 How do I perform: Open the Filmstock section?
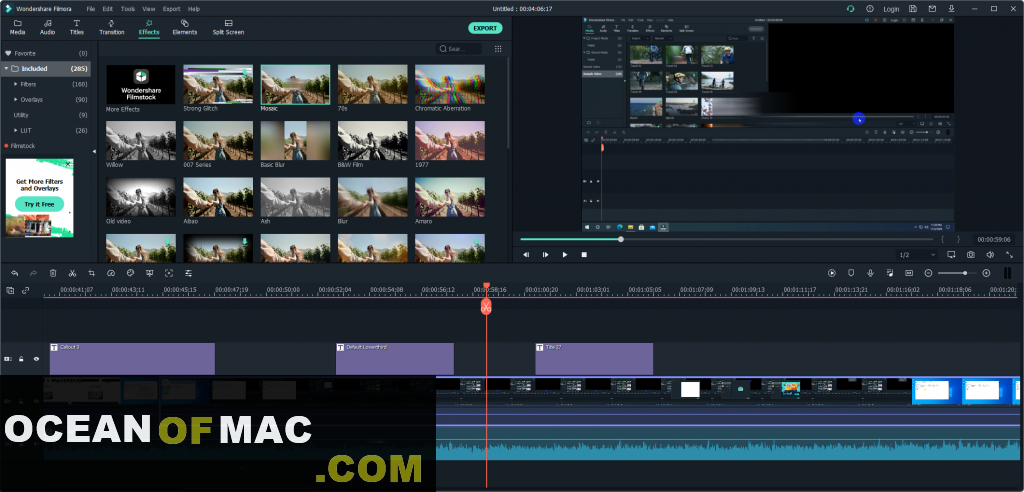pos(23,146)
